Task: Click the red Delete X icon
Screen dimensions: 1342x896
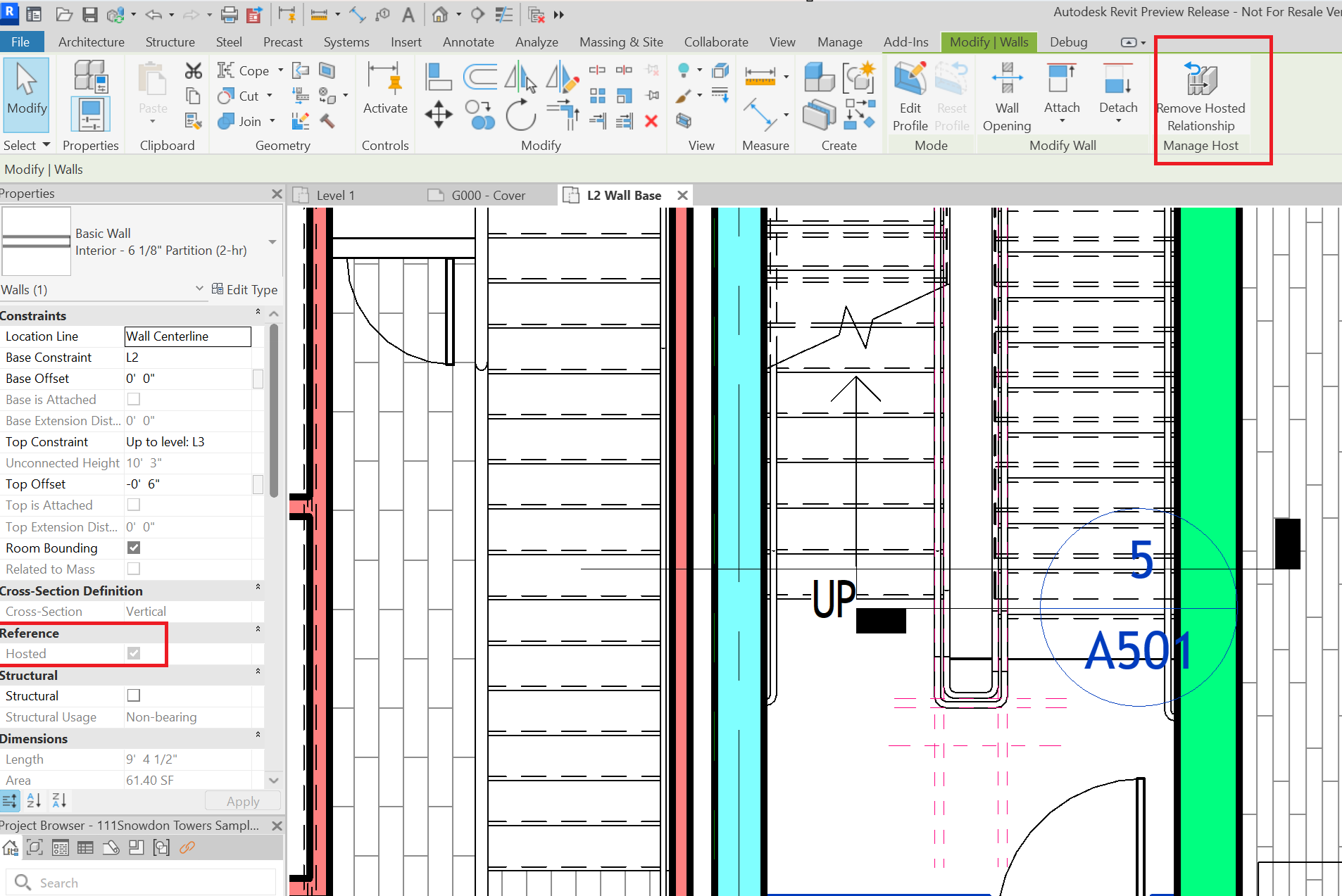Action: pos(651,121)
